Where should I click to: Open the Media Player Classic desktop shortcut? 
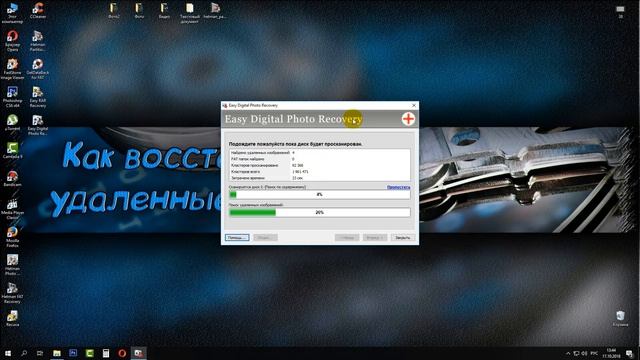[12, 209]
